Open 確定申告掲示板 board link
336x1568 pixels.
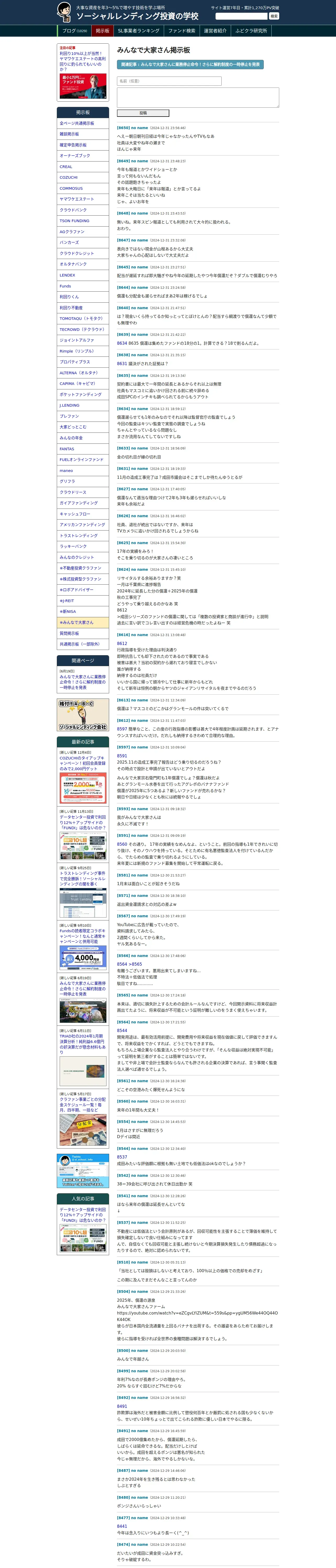[x=83, y=145]
